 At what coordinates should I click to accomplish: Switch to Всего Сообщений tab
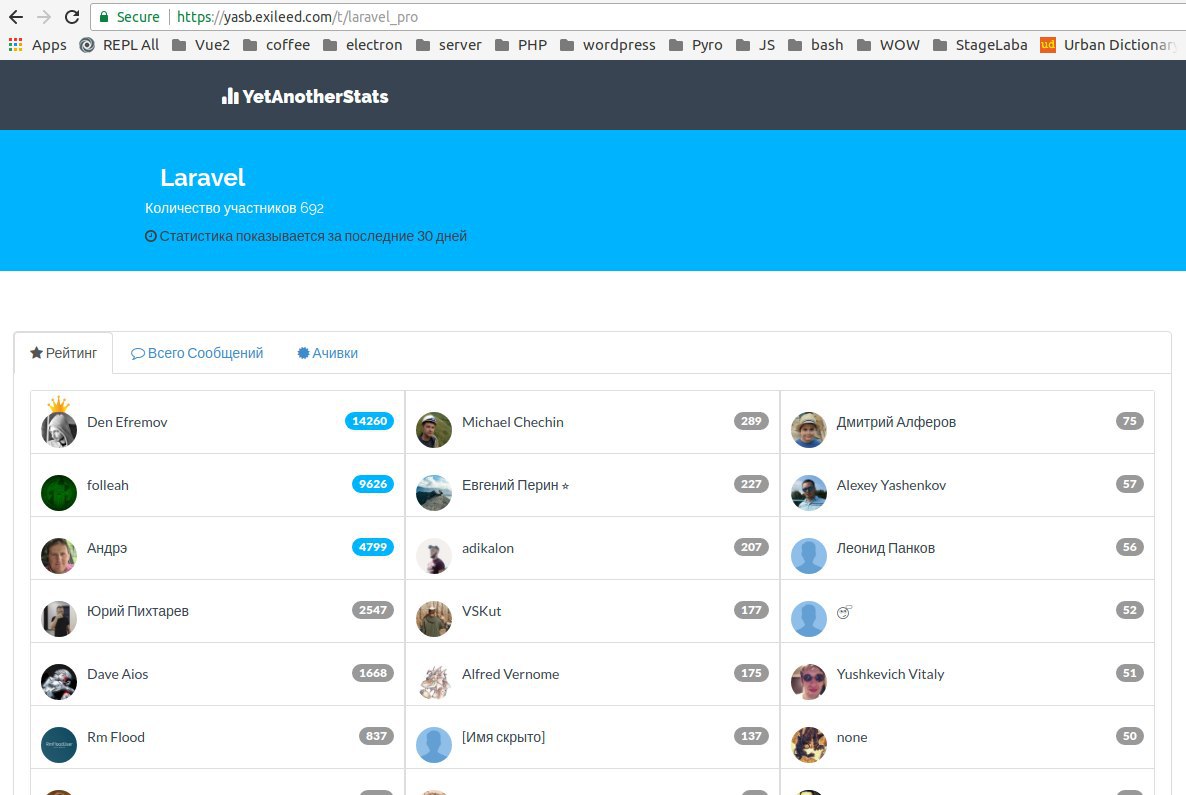(x=197, y=353)
